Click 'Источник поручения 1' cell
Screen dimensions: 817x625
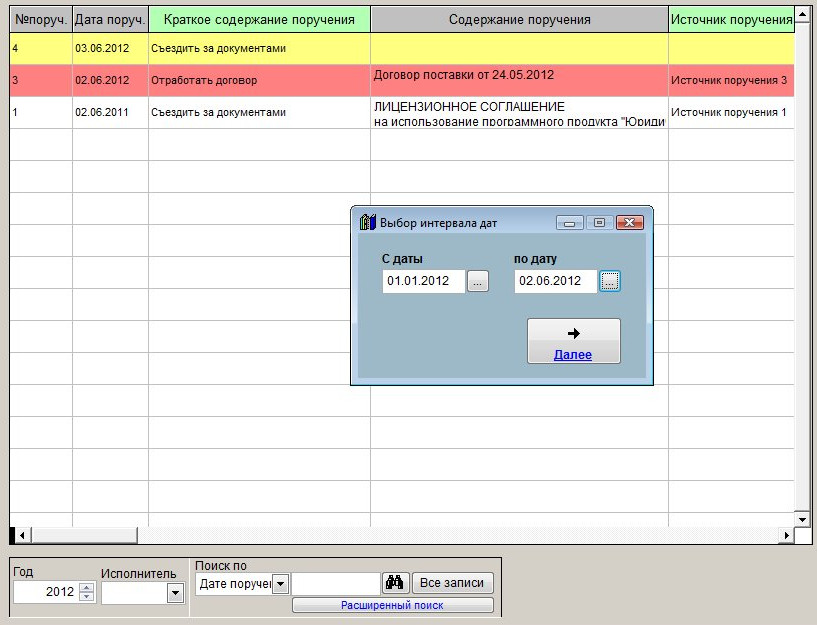click(732, 112)
